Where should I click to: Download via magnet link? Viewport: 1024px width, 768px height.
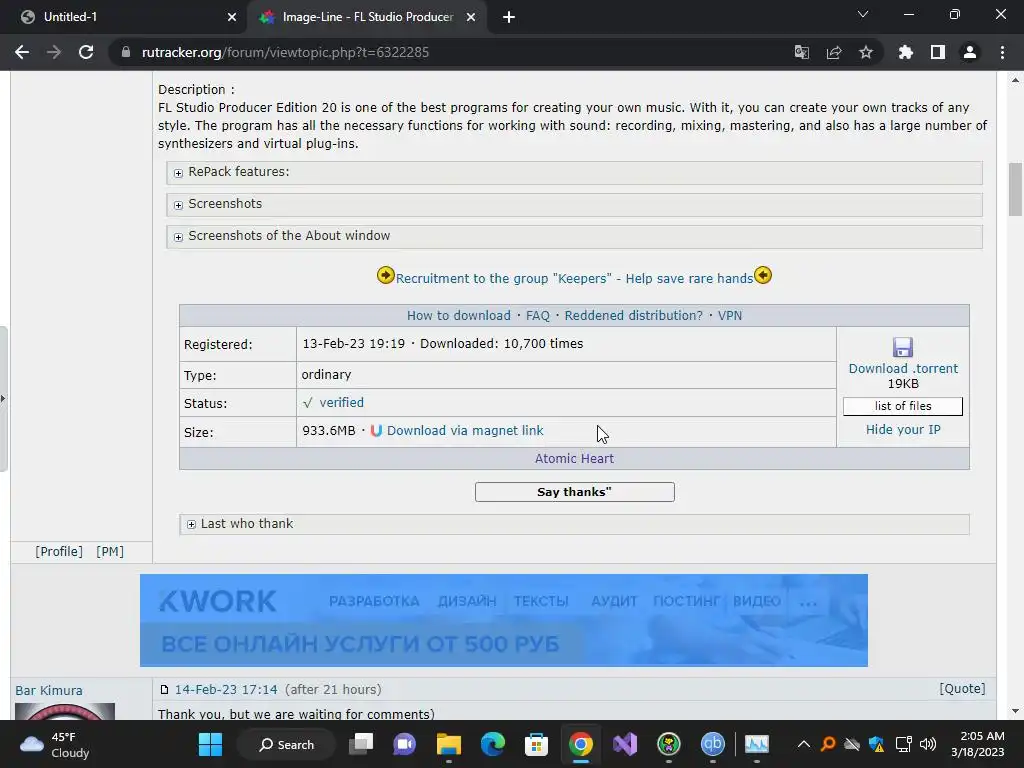click(465, 431)
